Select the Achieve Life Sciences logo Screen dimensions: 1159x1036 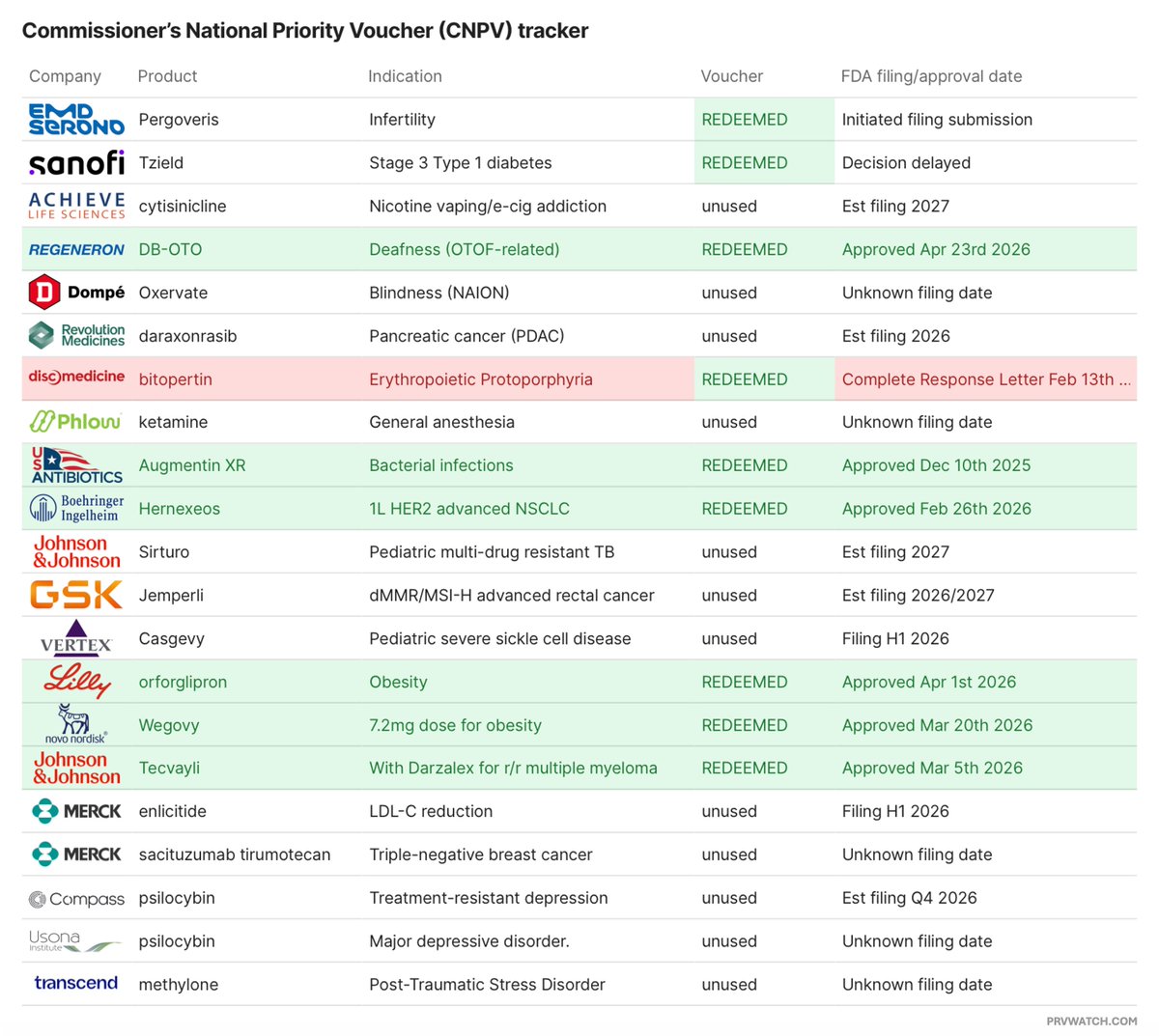(76, 206)
